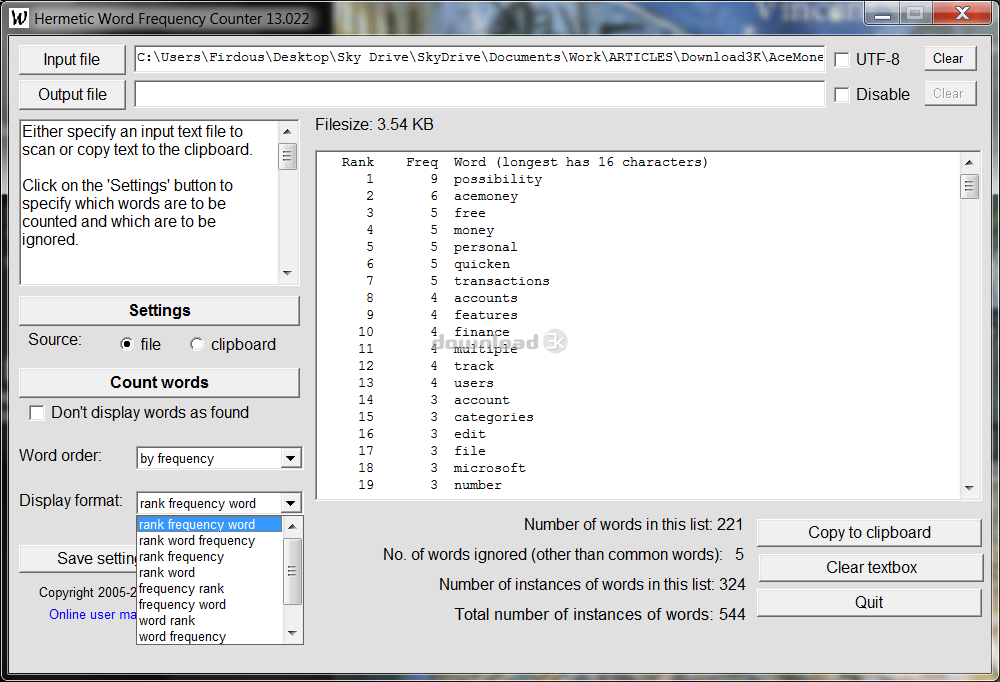Image resolution: width=1000 pixels, height=682 pixels.
Task: Click the results list scrollbar down arrow
Action: pyautogui.click(x=969, y=489)
